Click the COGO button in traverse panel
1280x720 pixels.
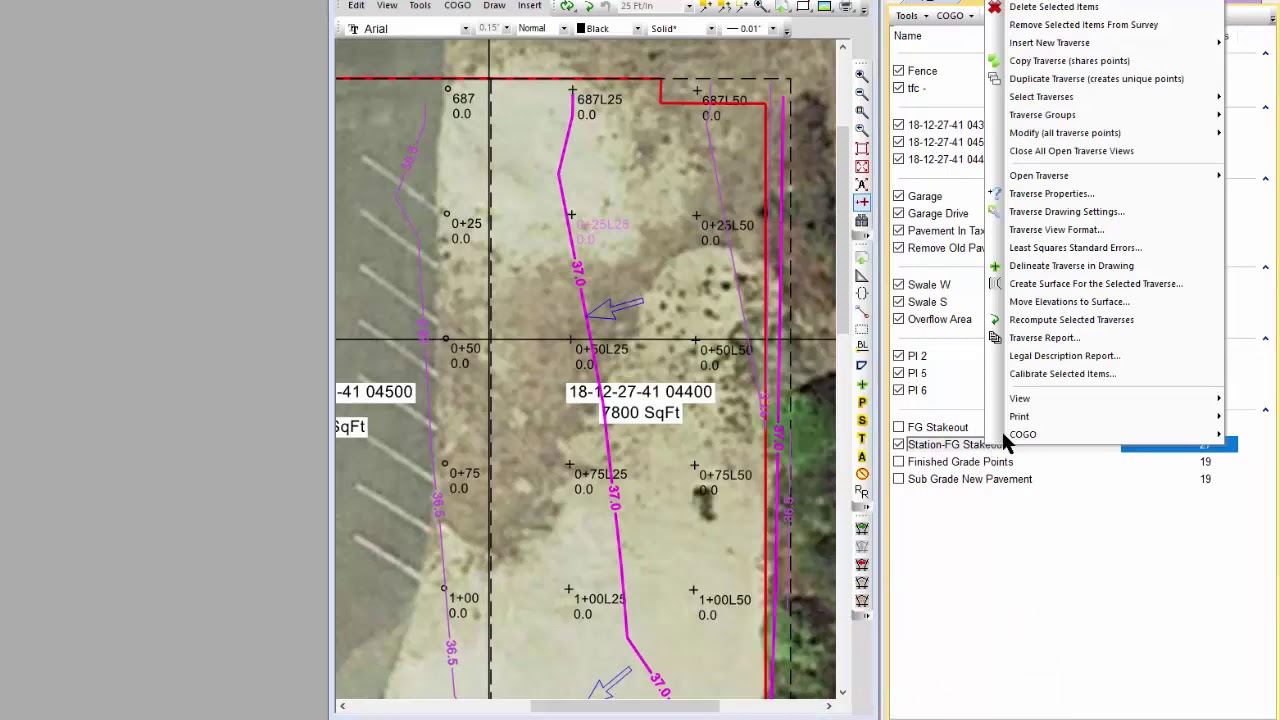(955, 16)
